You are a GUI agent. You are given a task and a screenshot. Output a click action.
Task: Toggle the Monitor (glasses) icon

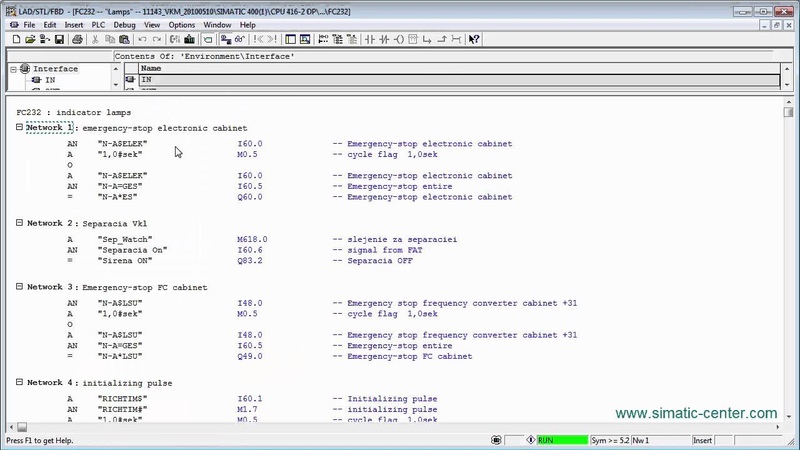click(240, 39)
